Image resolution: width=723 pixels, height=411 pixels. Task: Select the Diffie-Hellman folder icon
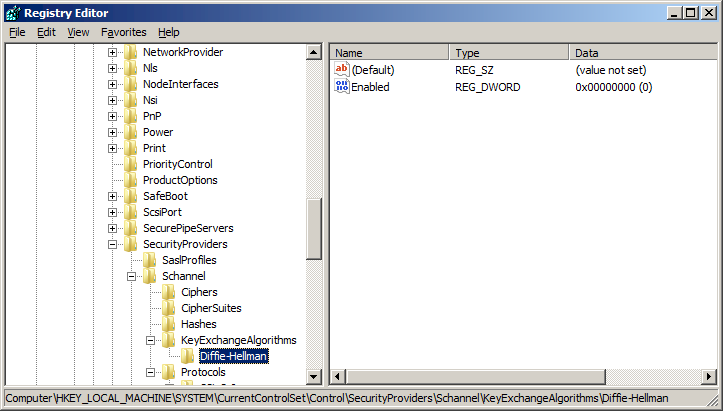(188, 356)
